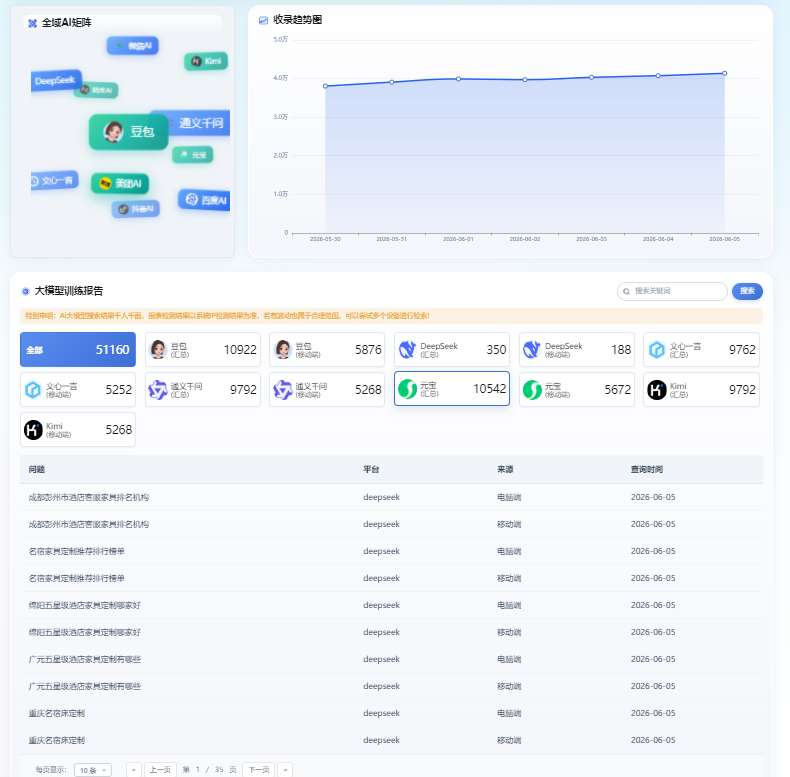Jump to last page with » button
This screenshot has width=790, height=777.
pyautogui.click(x=285, y=770)
